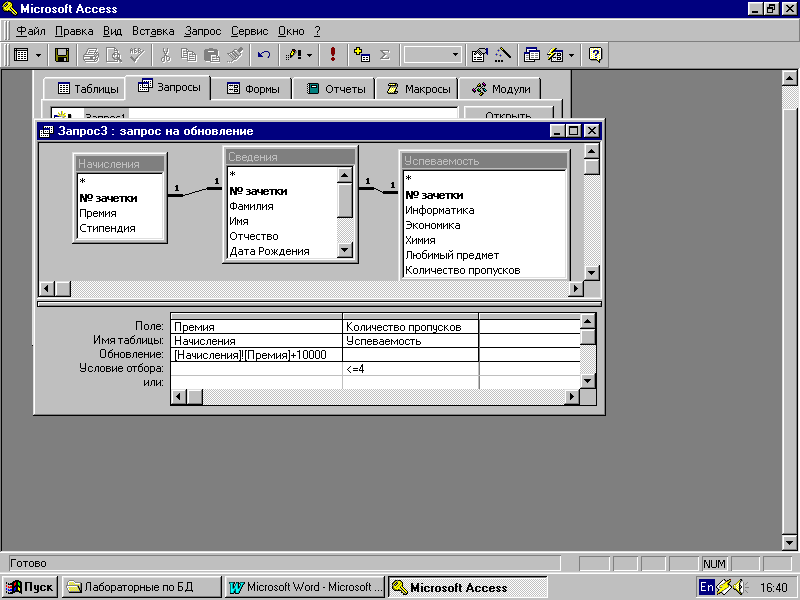Image resolution: width=800 pixels, height=600 pixels.
Task: Click scroll-down arrow in Сведения field list
Action: coord(345,250)
